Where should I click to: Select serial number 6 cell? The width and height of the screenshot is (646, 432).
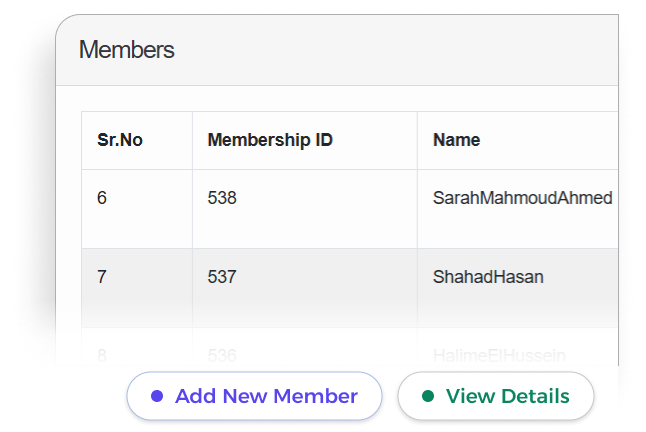point(102,198)
